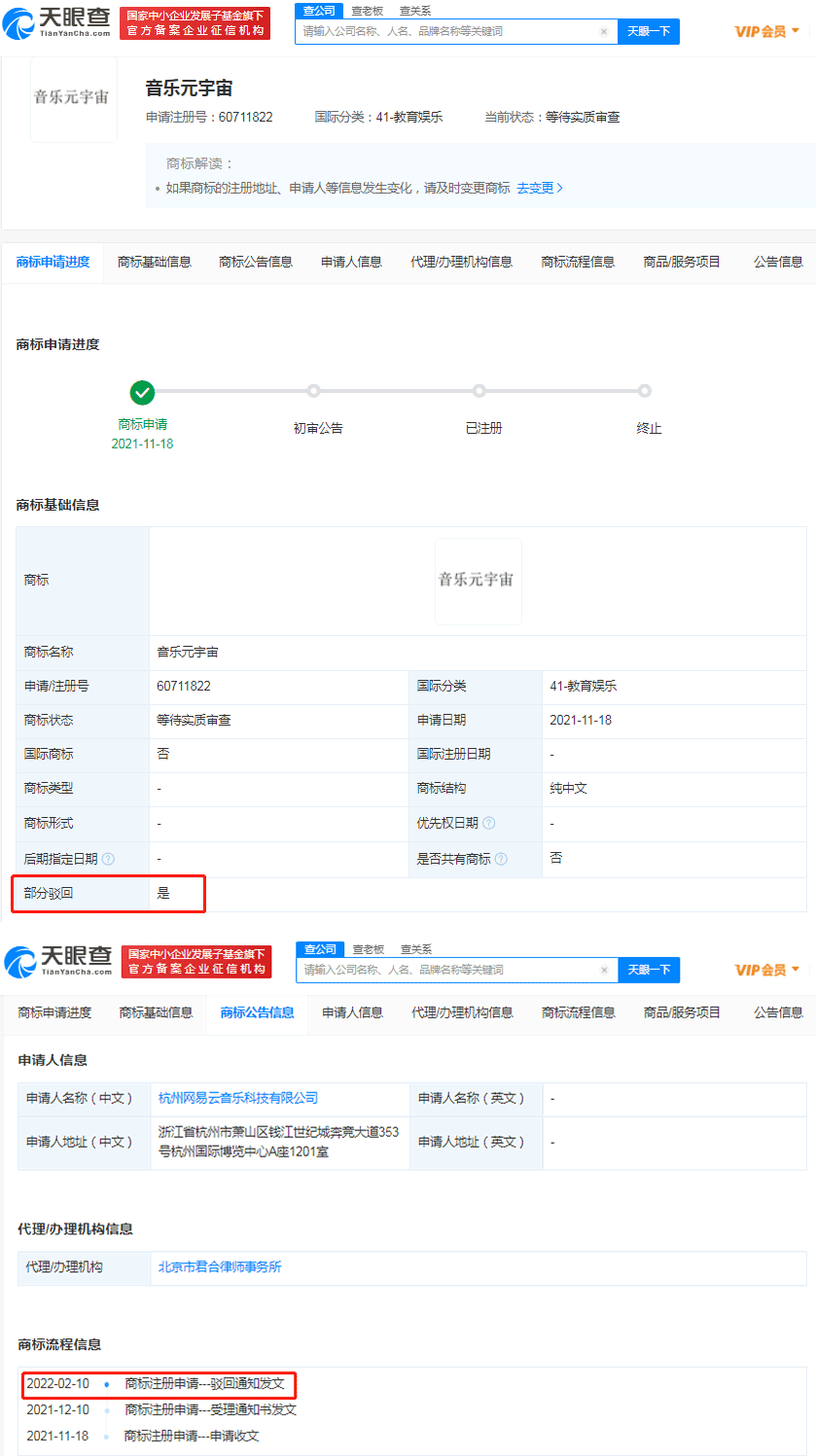Image resolution: width=816 pixels, height=1456 pixels.
Task: Select 查老板 in the search bar above the 申请人信息 section
Action: [369, 949]
